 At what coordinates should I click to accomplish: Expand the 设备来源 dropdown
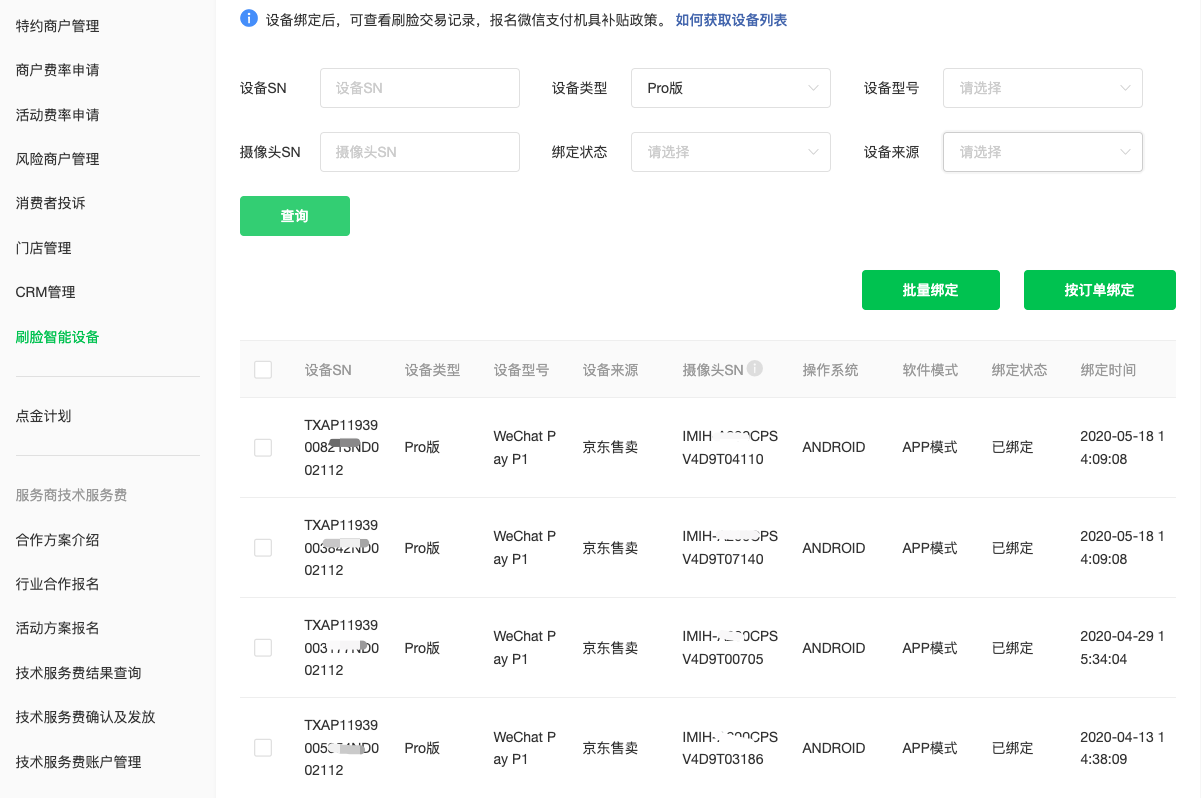[1042, 152]
